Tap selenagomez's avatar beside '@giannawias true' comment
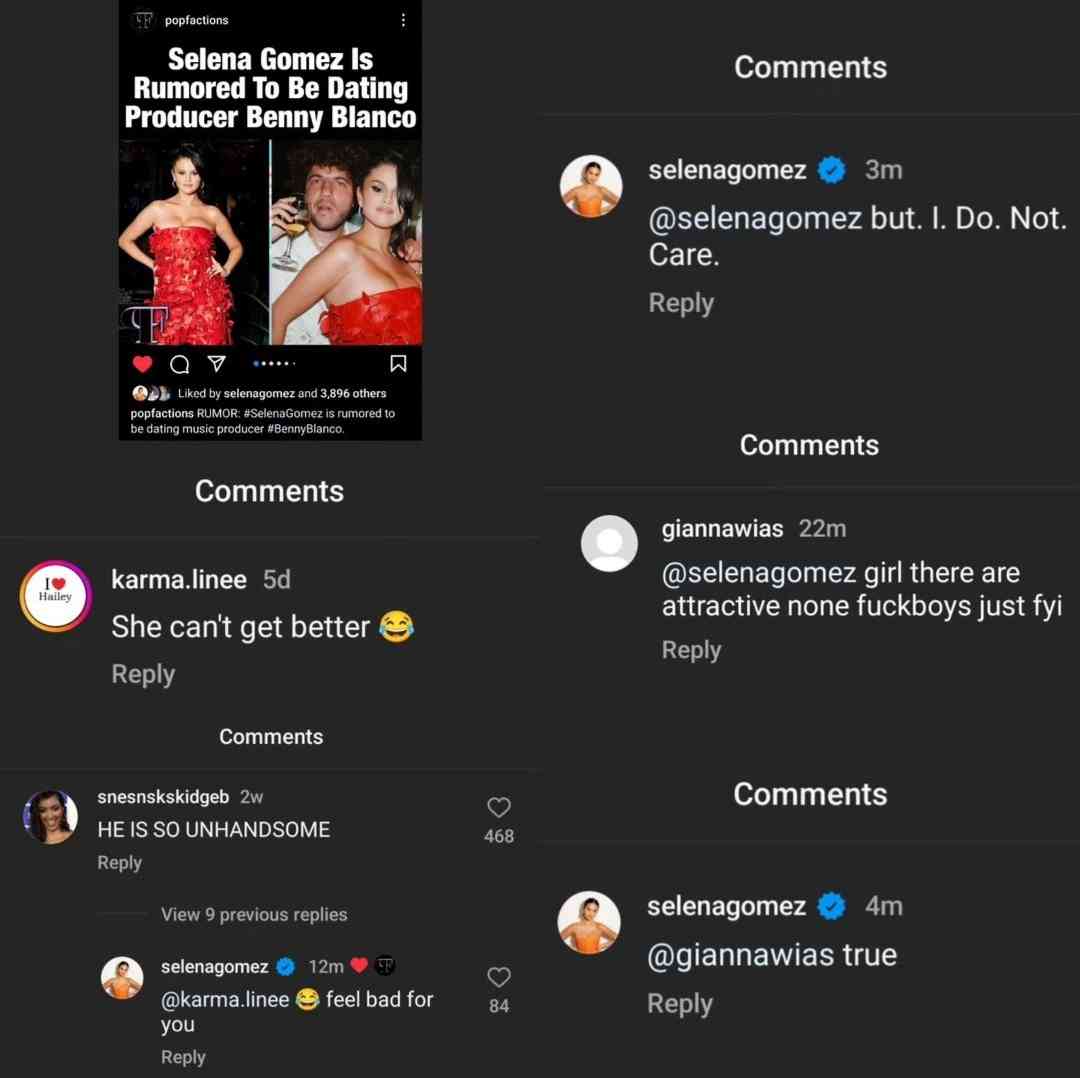 589,922
